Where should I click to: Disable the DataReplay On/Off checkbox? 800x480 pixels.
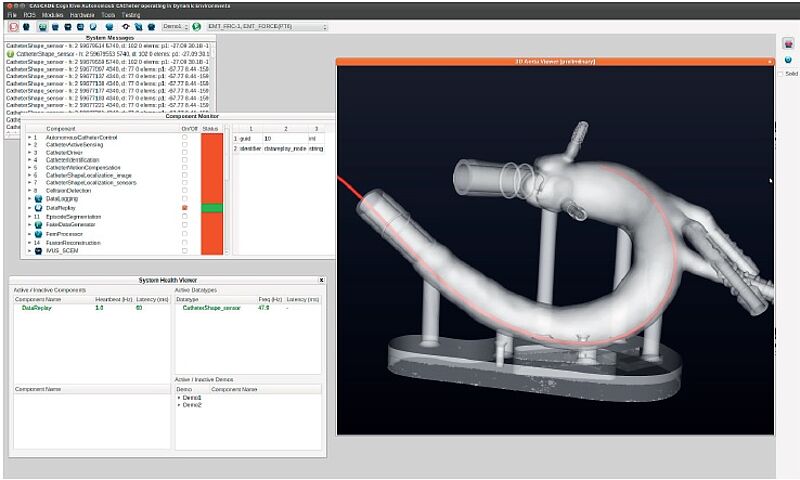click(184, 208)
